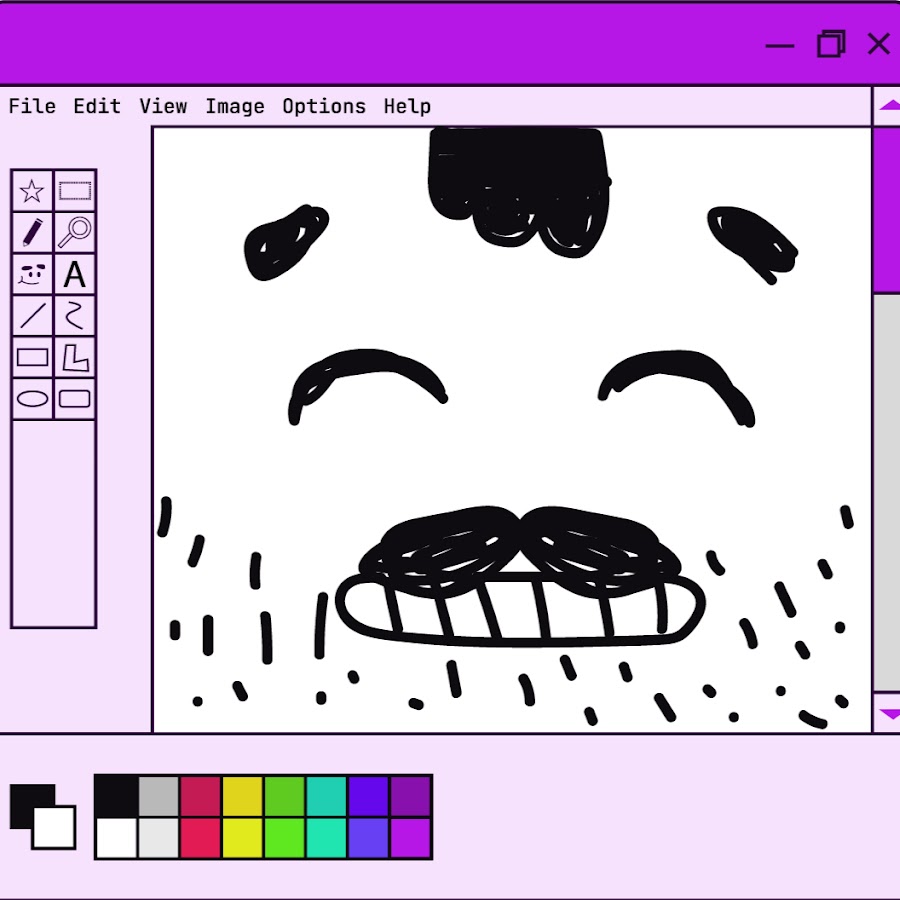Pick the periwinkle blue swatch in bottom row
The image size is (900, 900).
(x=368, y=838)
